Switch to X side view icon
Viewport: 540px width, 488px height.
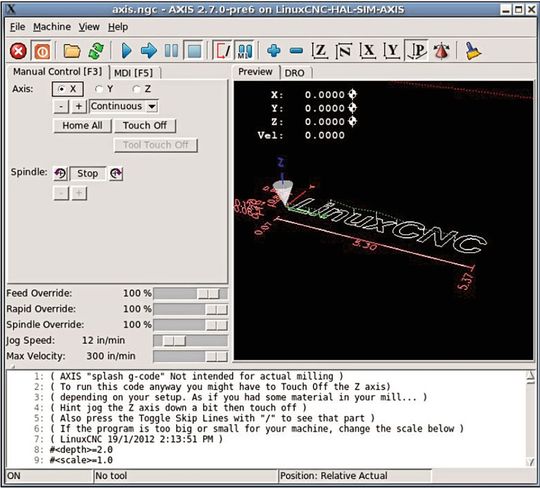(368, 51)
